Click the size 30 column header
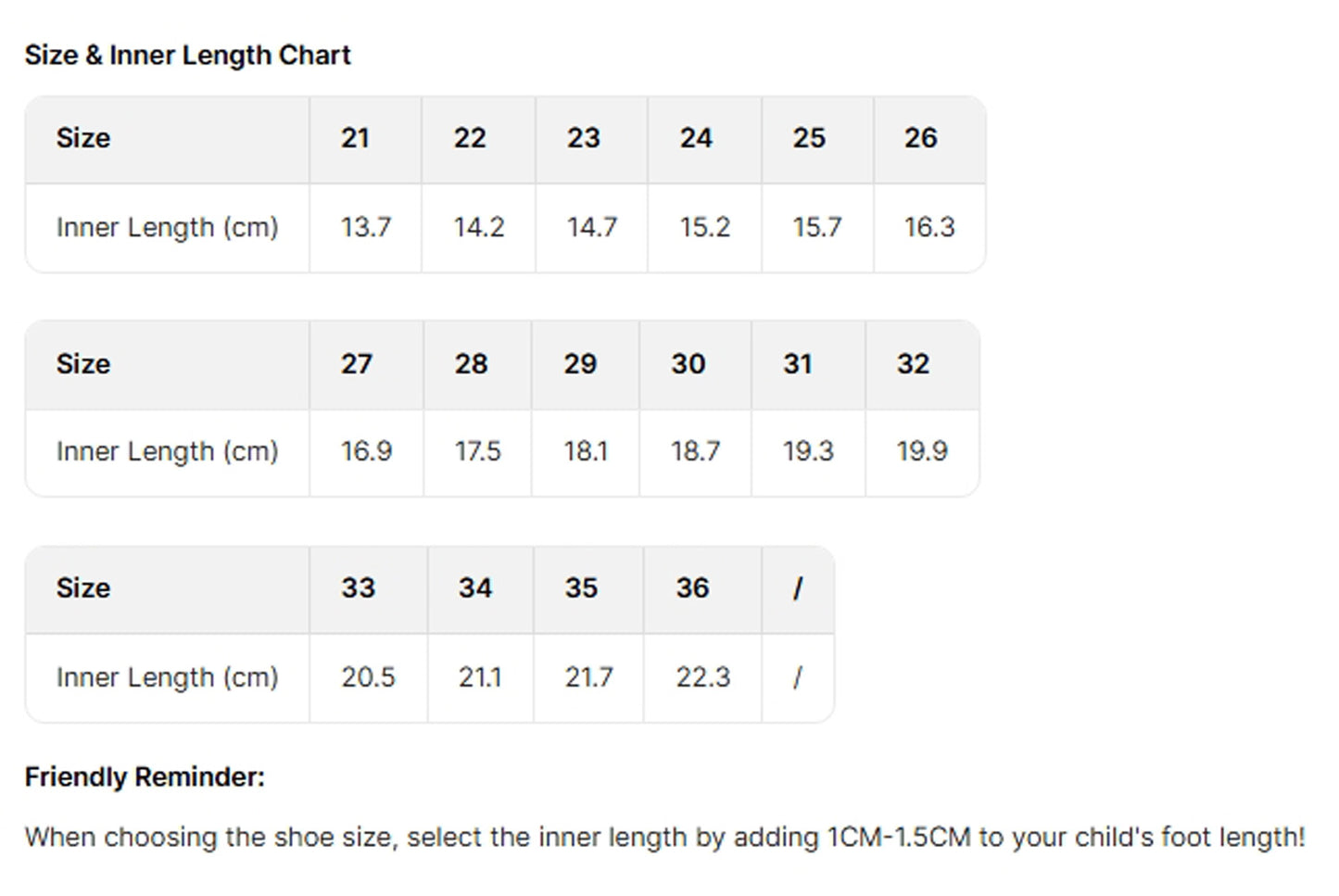The image size is (1339, 896). click(x=688, y=364)
